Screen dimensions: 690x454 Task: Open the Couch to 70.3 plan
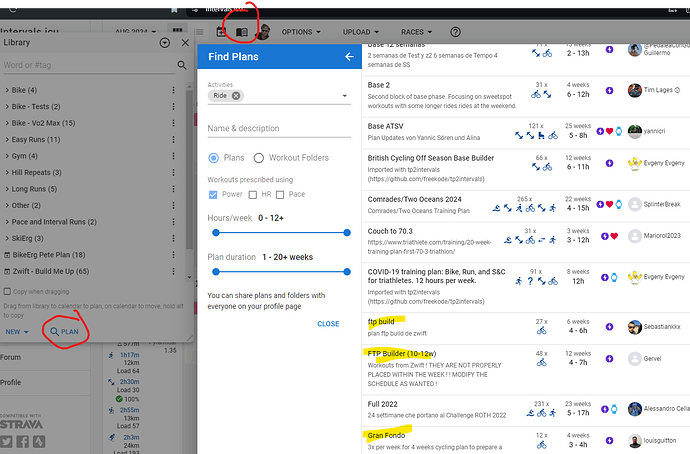[390, 231]
